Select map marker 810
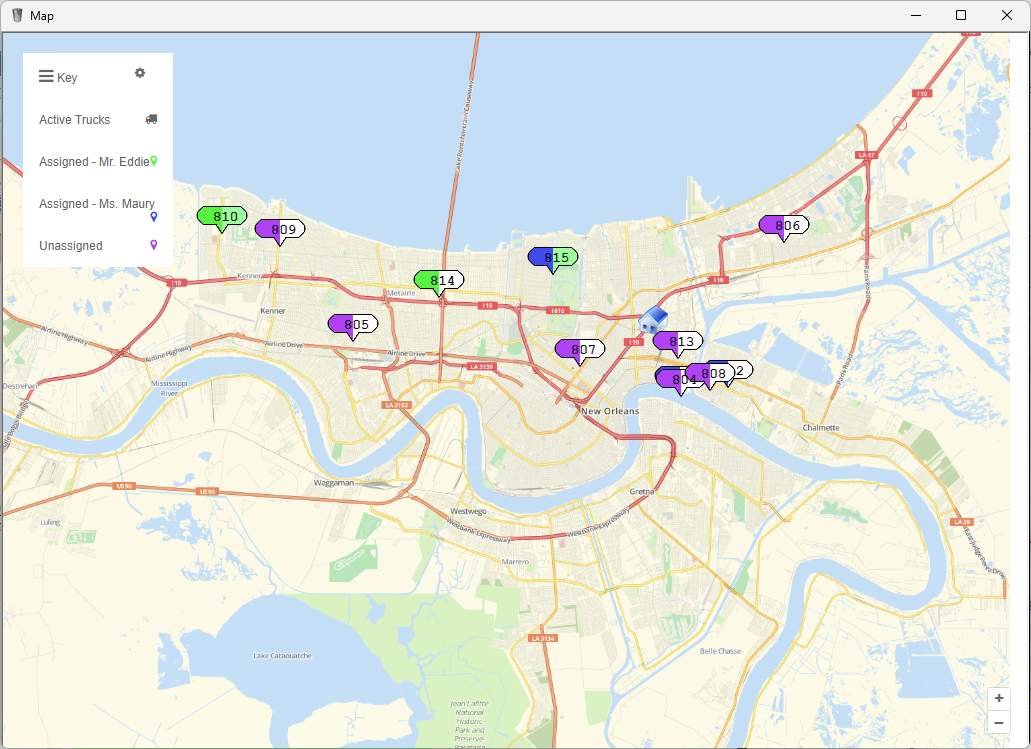 coord(222,216)
